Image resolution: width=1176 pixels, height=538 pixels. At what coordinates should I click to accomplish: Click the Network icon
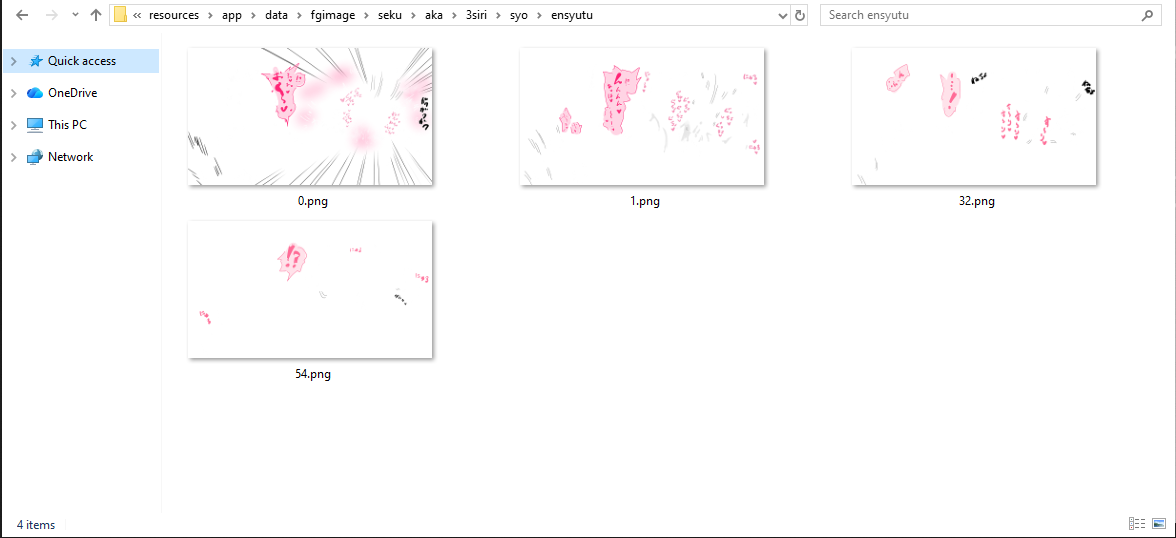[x=35, y=157]
